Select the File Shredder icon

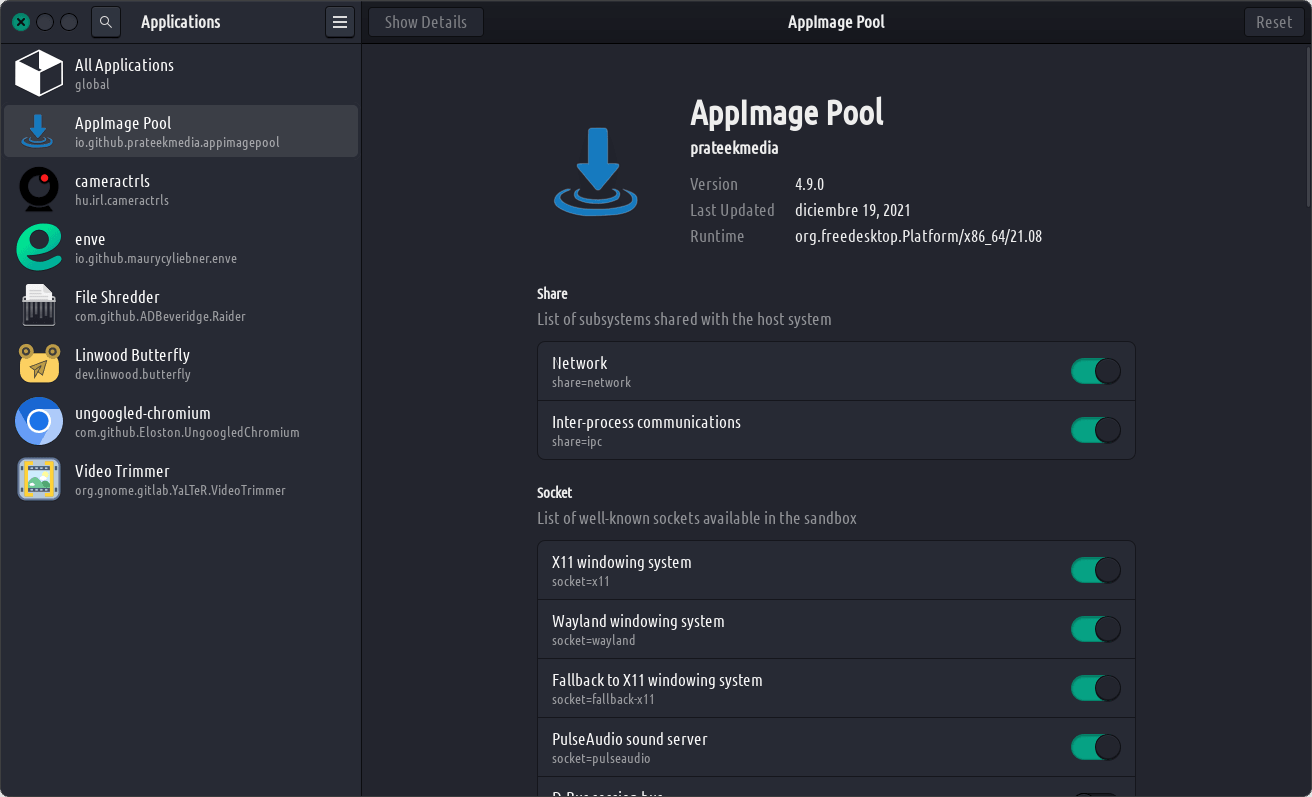pyautogui.click(x=39, y=306)
